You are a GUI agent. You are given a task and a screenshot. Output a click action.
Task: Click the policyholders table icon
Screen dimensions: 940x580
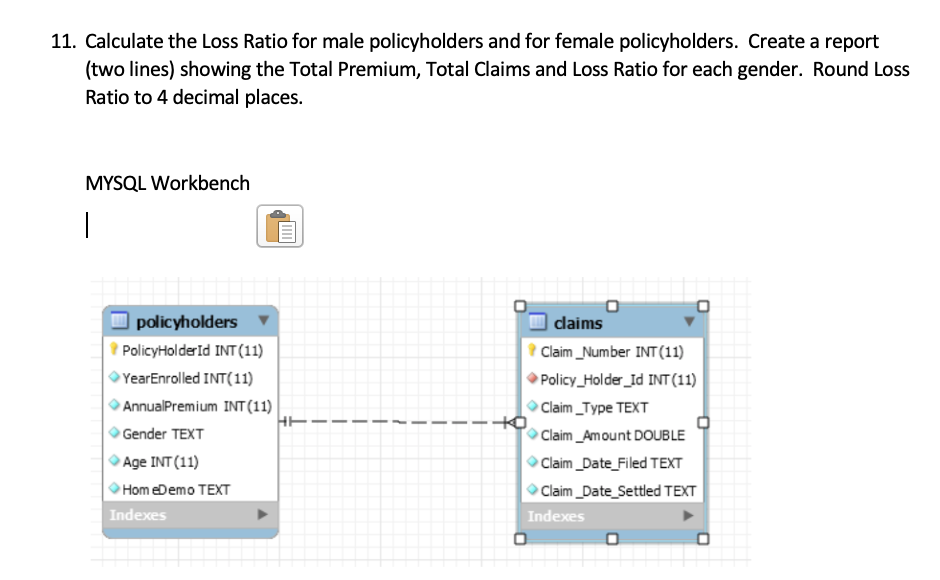119,321
